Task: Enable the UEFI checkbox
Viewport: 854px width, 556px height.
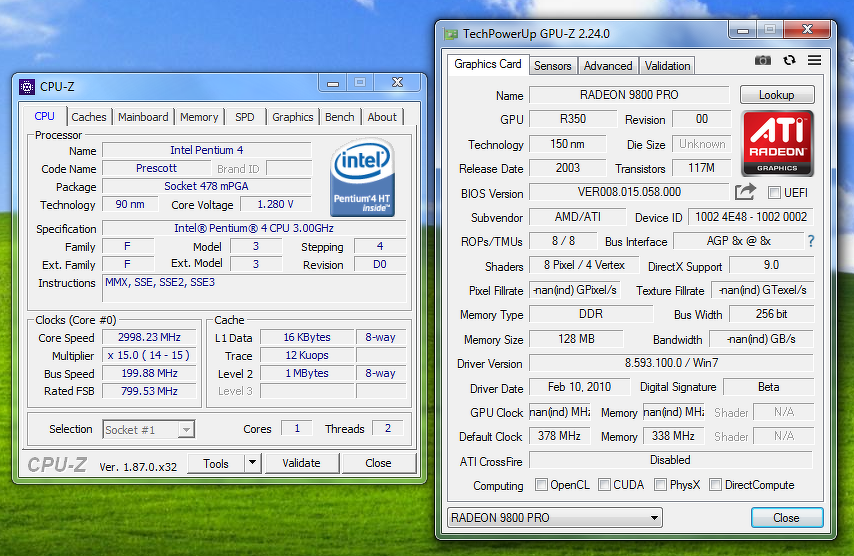Action: [774, 192]
